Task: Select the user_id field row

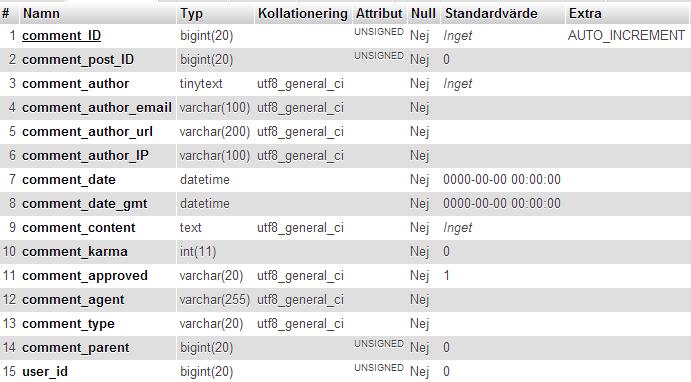Action: pyautogui.click(x=346, y=371)
